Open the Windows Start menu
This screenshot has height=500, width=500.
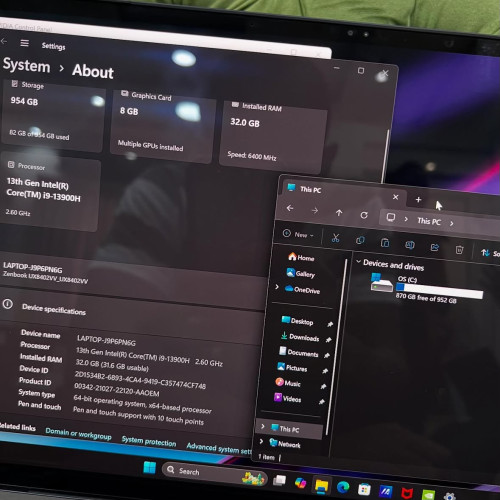[149, 467]
